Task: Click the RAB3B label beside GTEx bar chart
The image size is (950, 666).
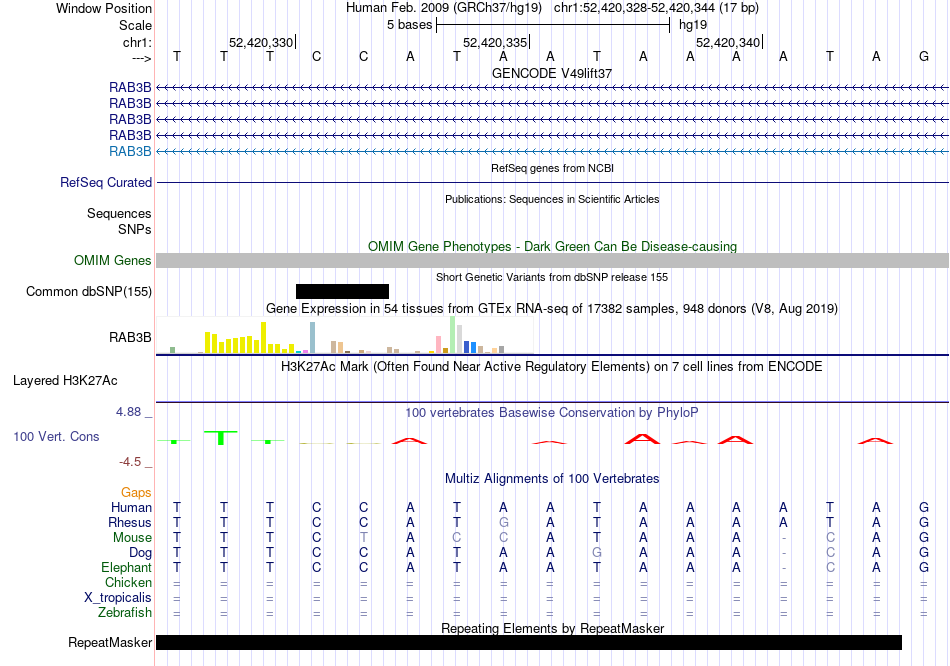Action: click(x=130, y=338)
